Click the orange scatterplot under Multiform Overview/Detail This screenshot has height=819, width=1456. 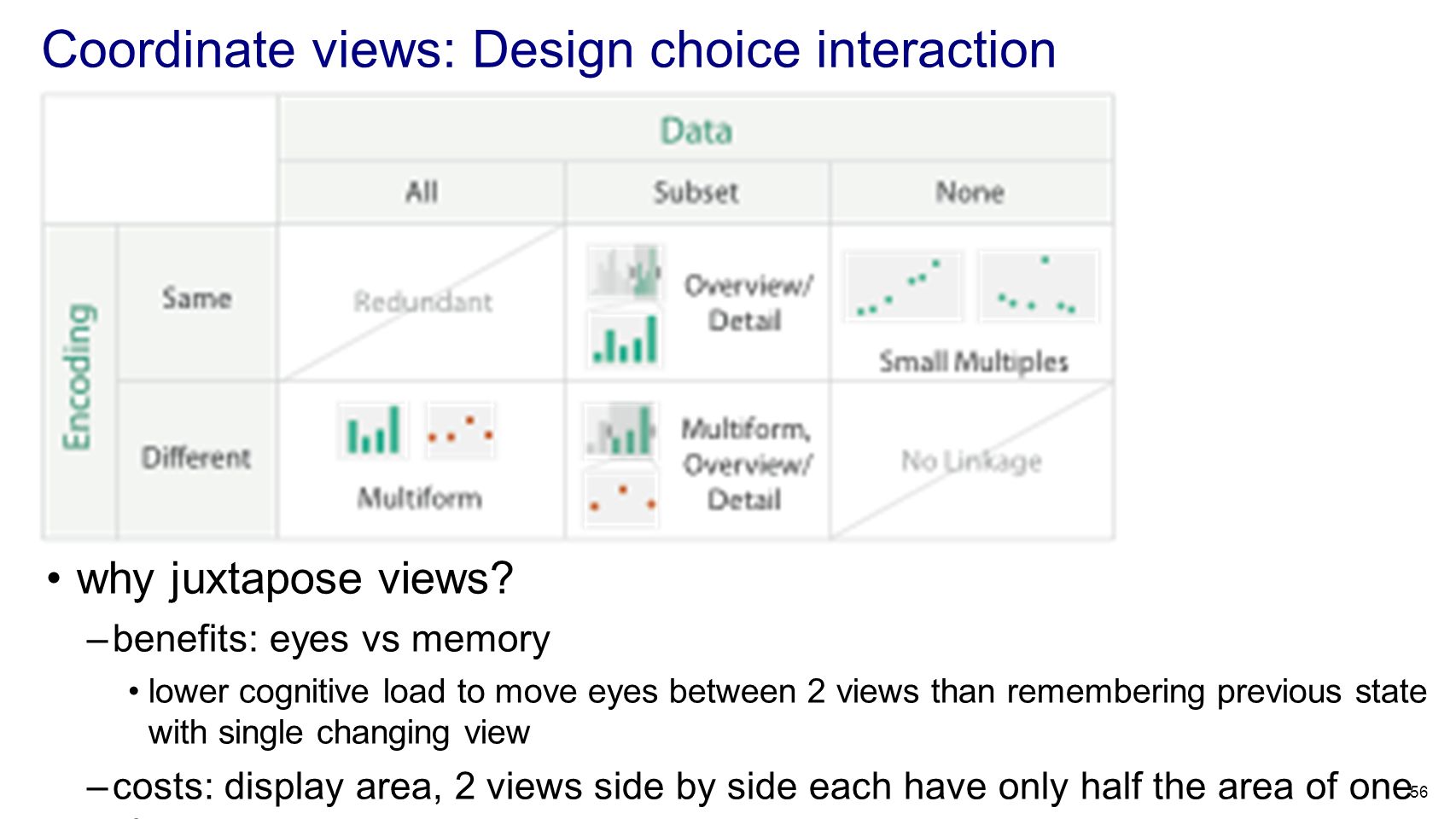pyautogui.click(x=620, y=498)
